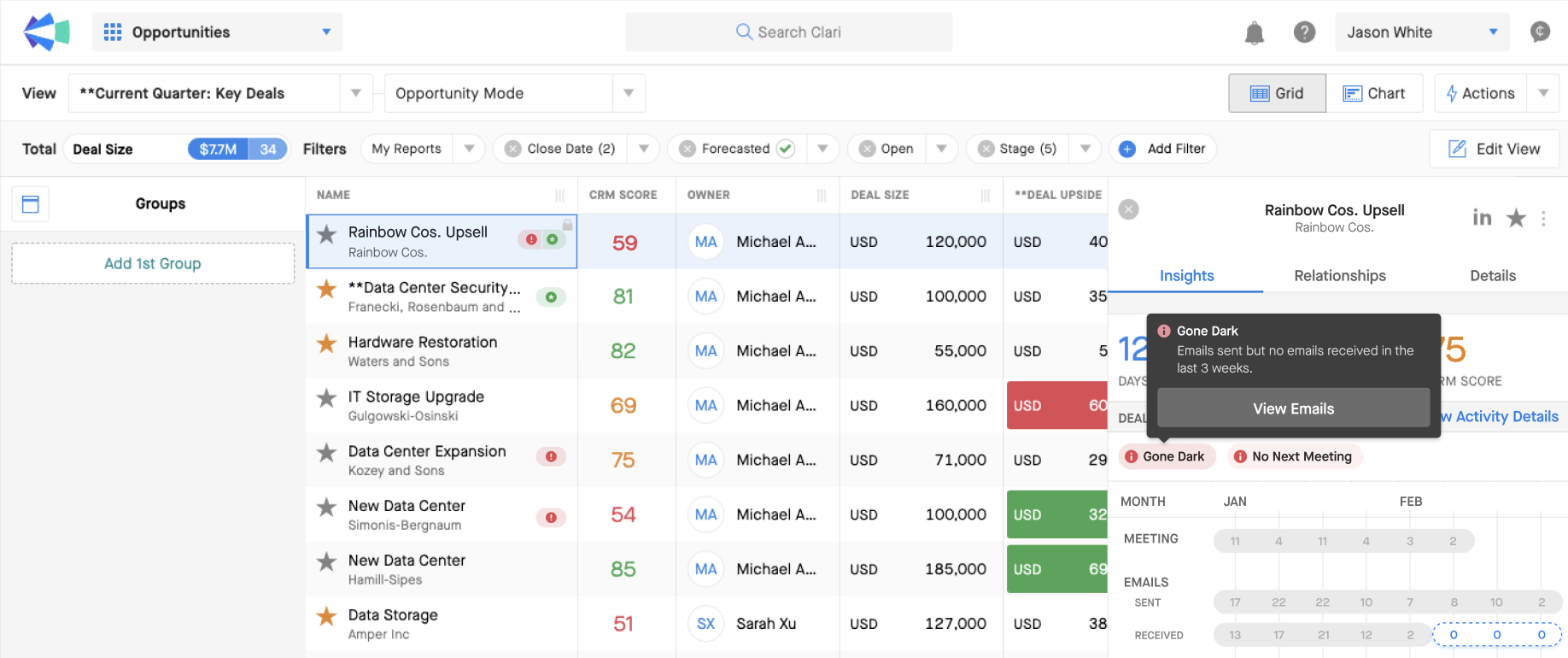Close the Rainbow Cos. Upsell detail panel
The height and width of the screenshot is (658, 1568).
(1129, 209)
